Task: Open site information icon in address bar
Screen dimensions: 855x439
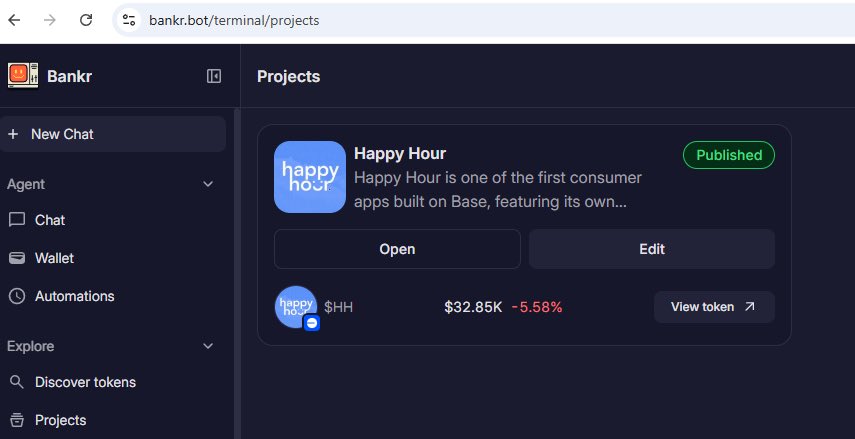Action: tap(129, 20)
